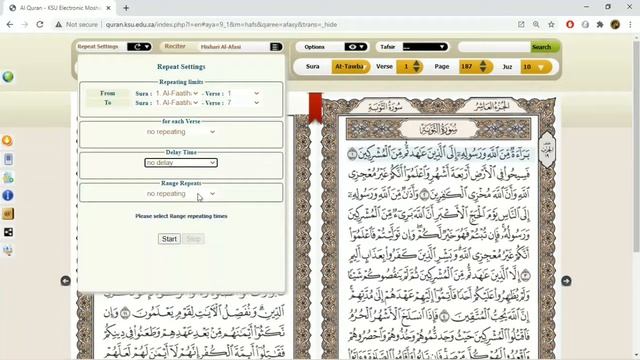
Task: Click verse 1 end marker in page
Action: point(352,154)
